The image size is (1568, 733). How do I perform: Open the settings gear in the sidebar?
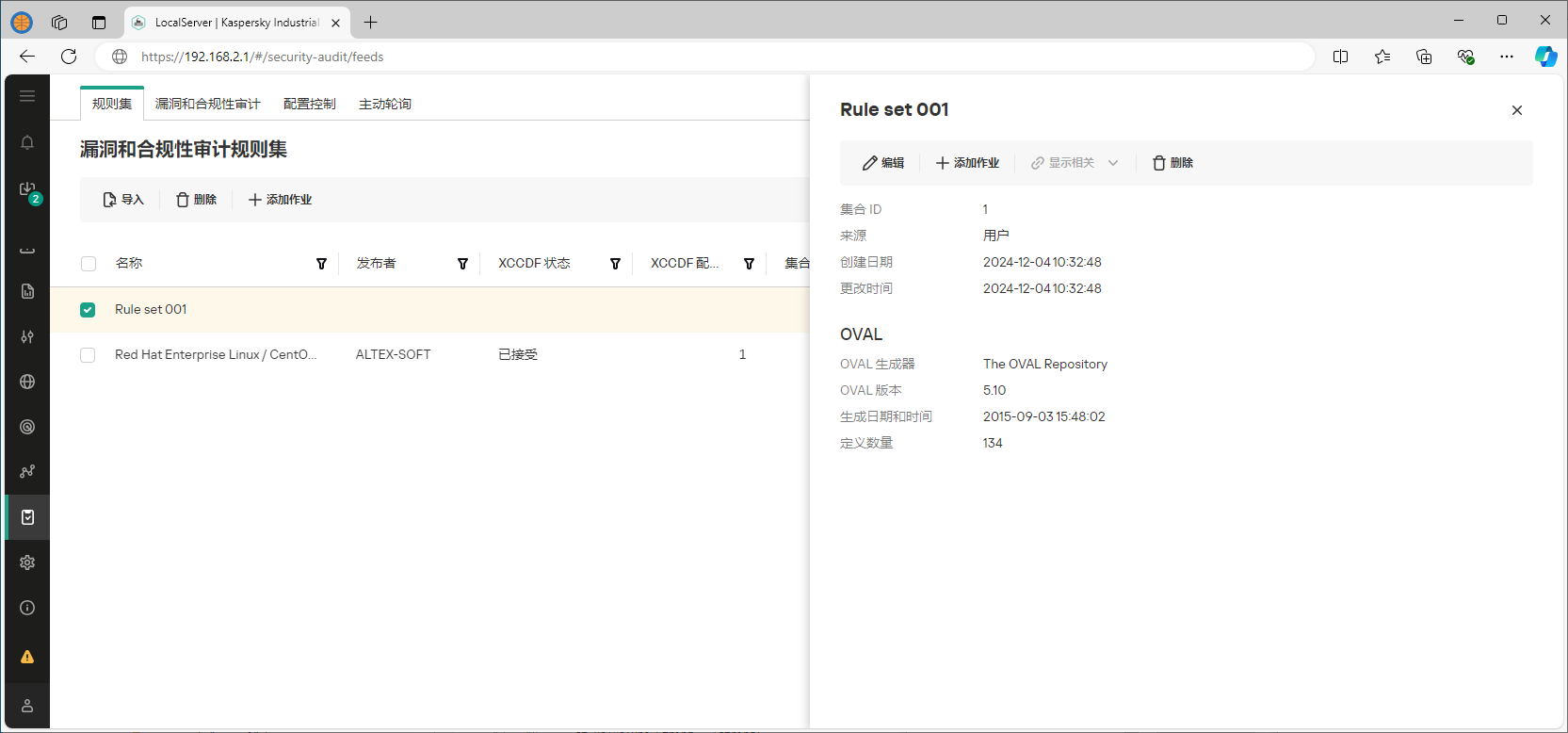point(27,562)
